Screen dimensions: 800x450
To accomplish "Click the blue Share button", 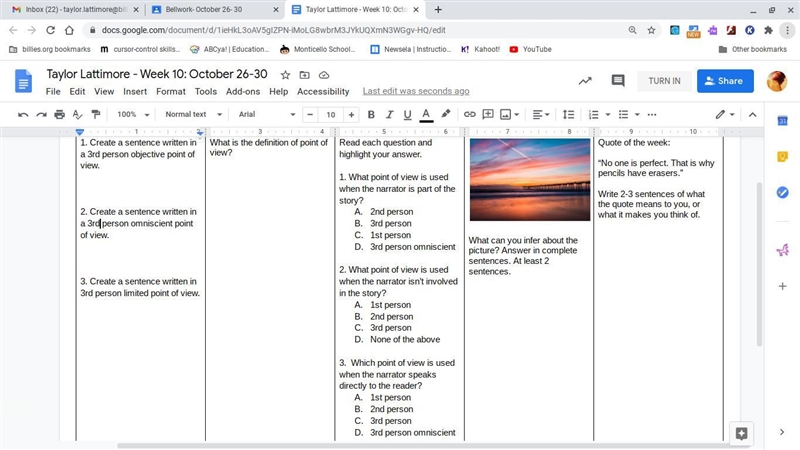I will pos(725,81).
